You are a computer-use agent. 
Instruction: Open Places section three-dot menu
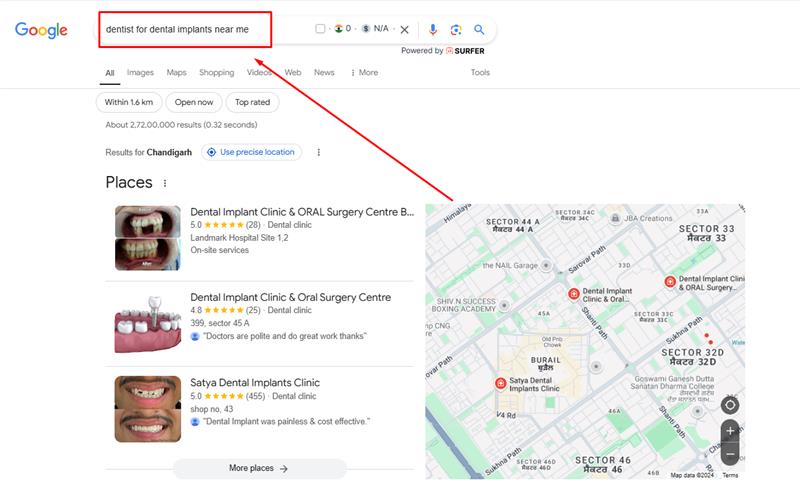point(165,183)
